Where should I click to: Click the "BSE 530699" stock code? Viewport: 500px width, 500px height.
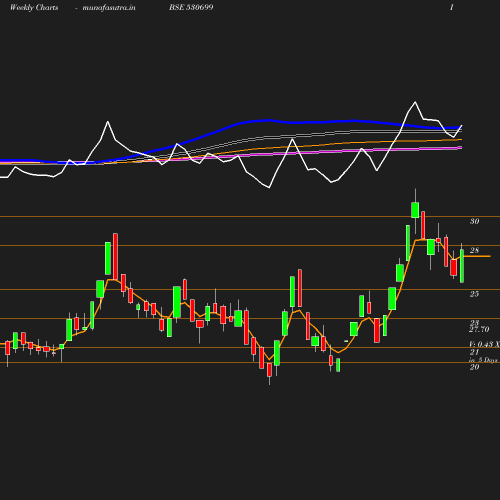(x=191, y=7)
